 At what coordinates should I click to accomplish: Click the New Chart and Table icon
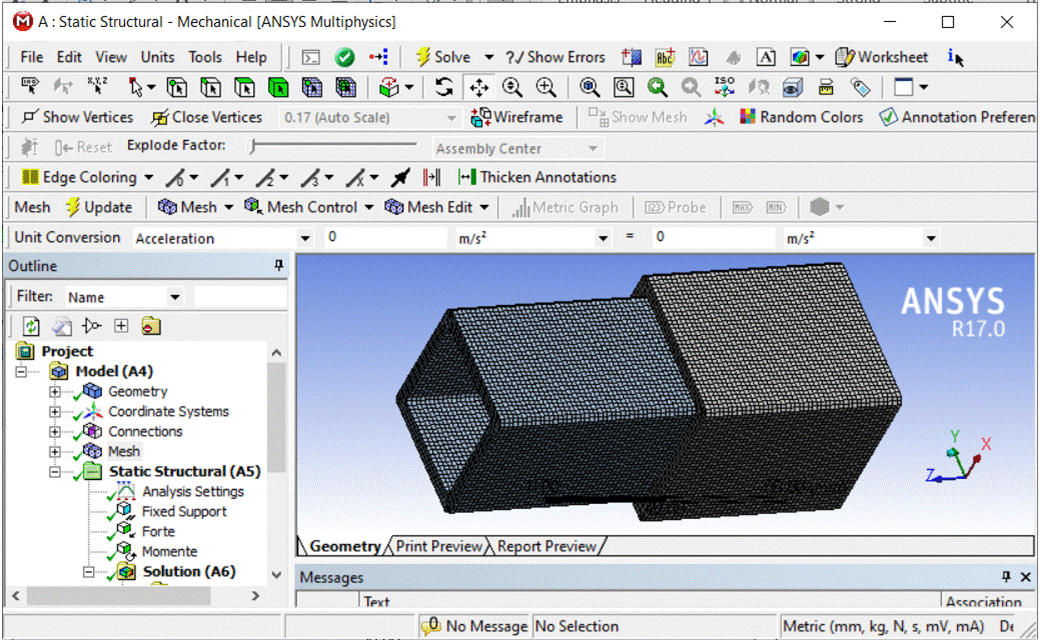tap(698, 58)
